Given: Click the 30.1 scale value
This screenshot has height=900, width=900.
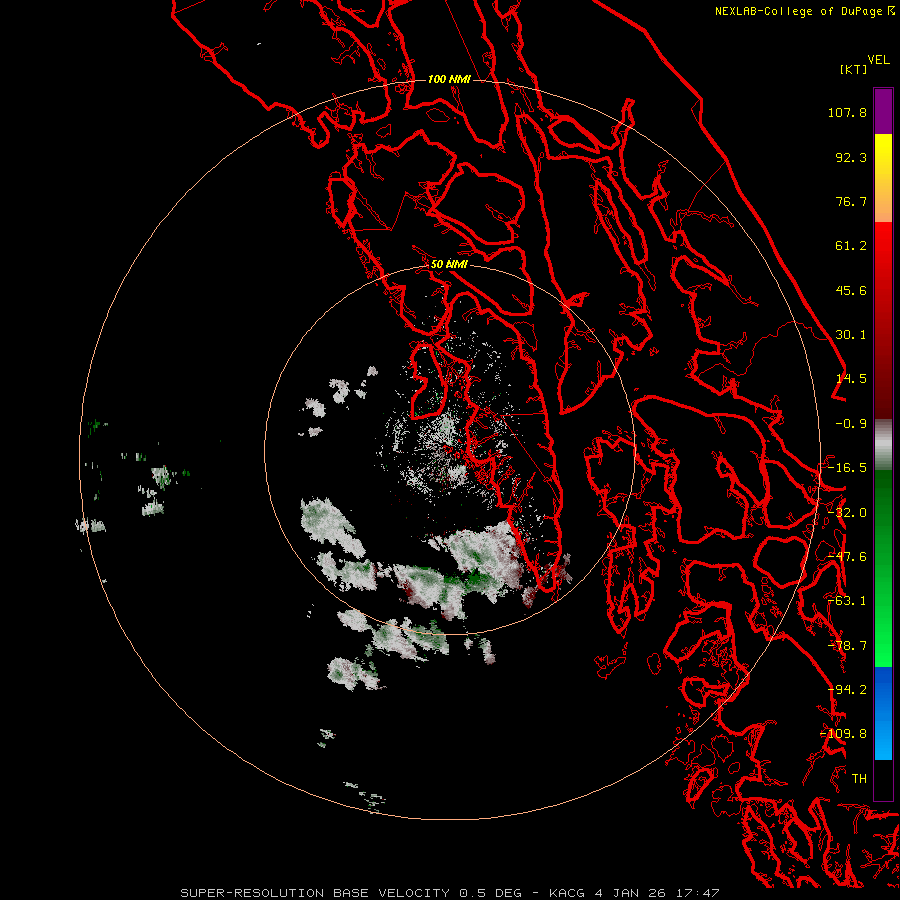Looking at the screenshot, I should coord(851,335).
